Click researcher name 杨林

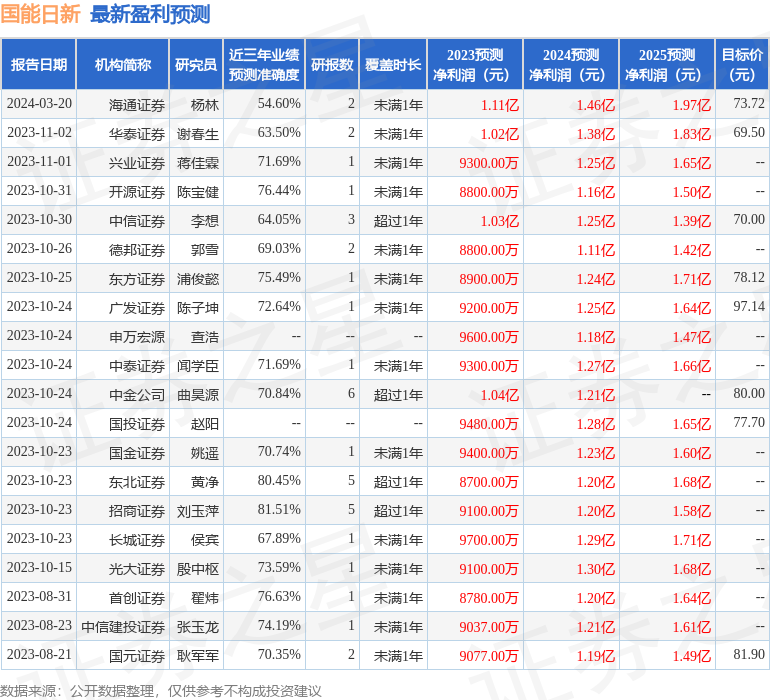coord(205,105)
